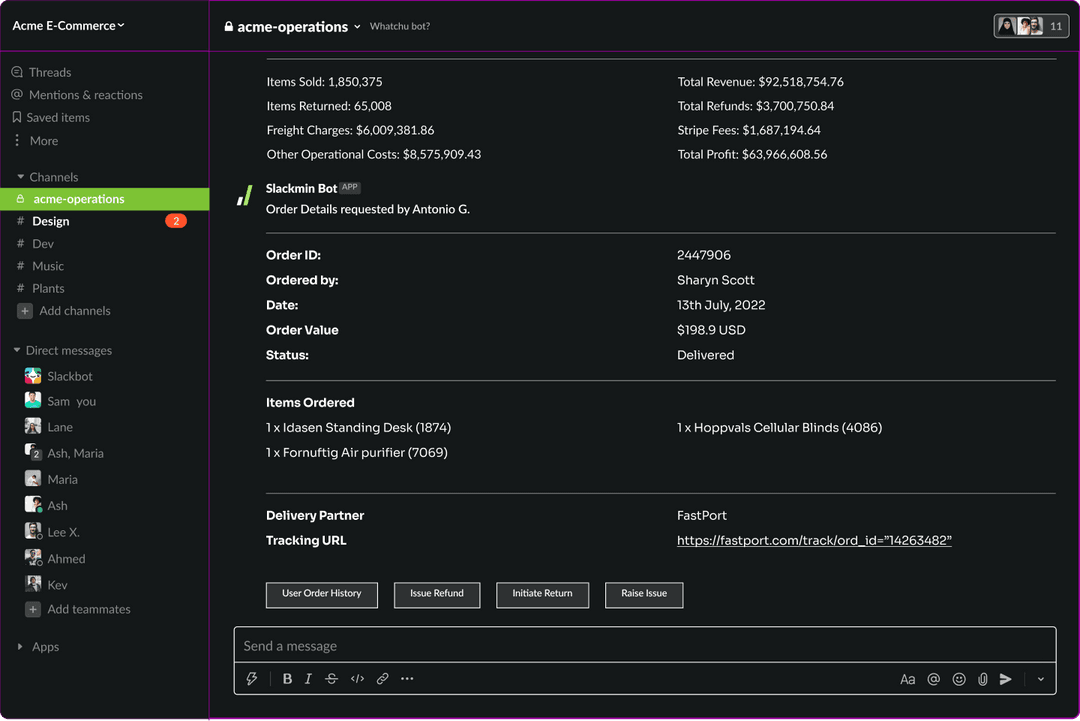The width and height of the screenshot is (1080, 721).
Task: Open the FastPort tracking URL
Action: tap(814, 541)
